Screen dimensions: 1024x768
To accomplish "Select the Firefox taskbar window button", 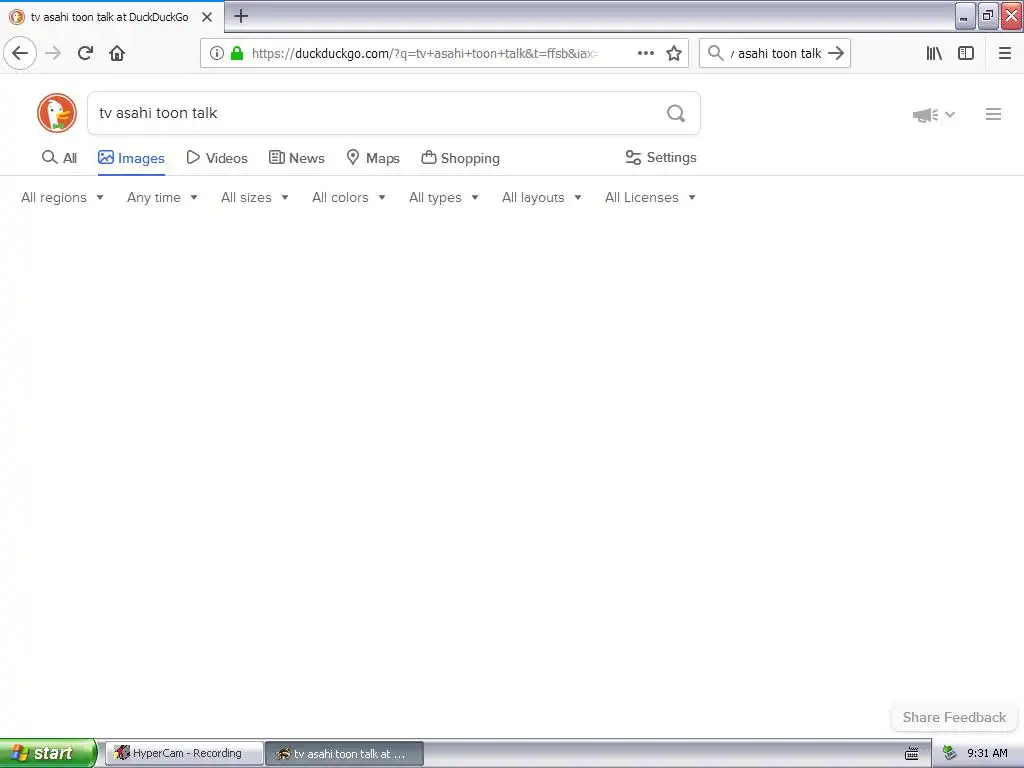I will click(x=345, y=753).
